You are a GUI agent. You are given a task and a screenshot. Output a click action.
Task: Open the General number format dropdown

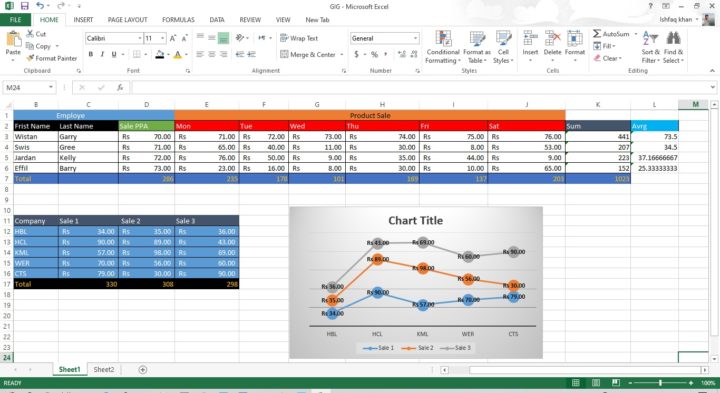click(416, 39)
